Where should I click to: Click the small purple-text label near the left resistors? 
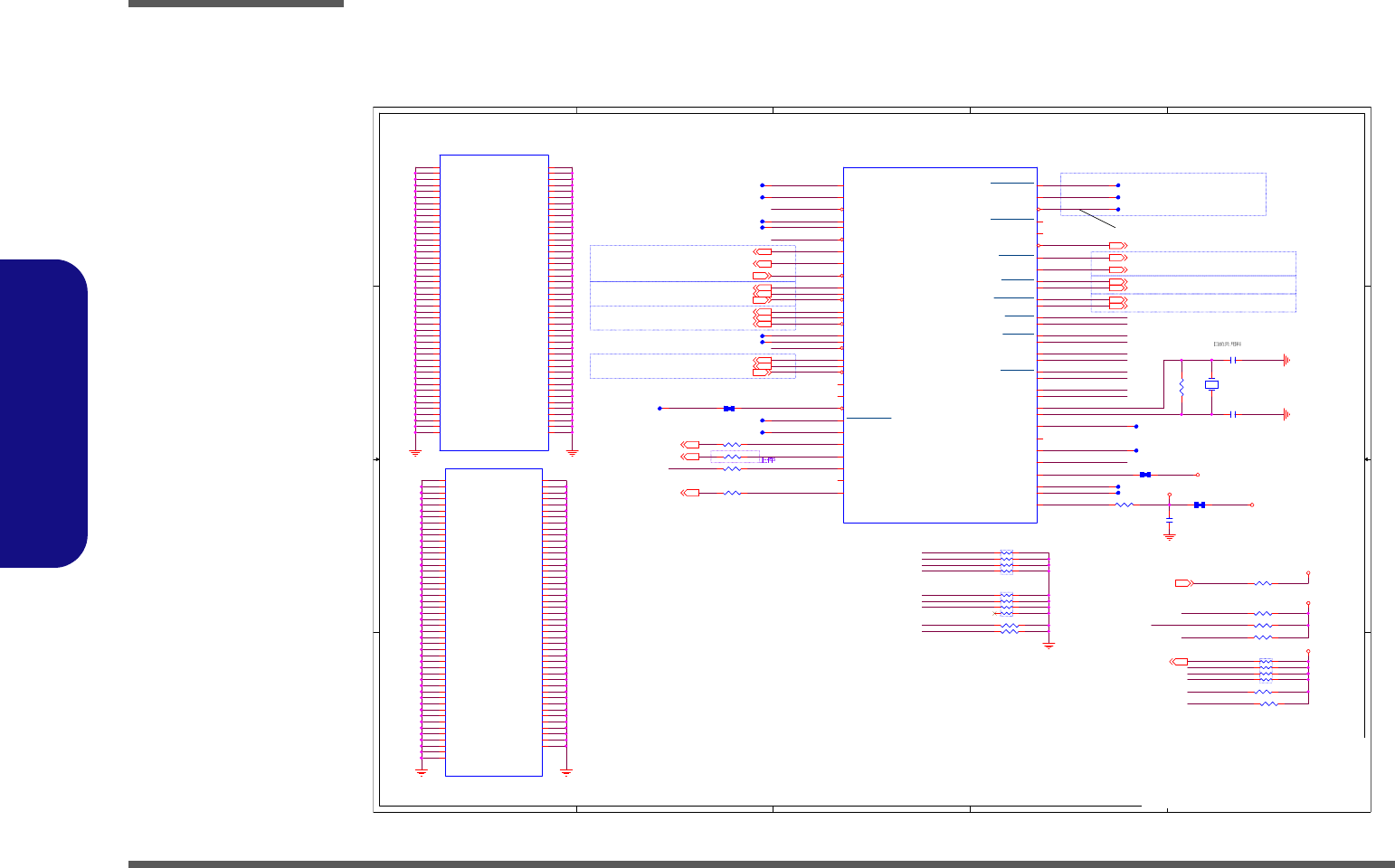768,460
